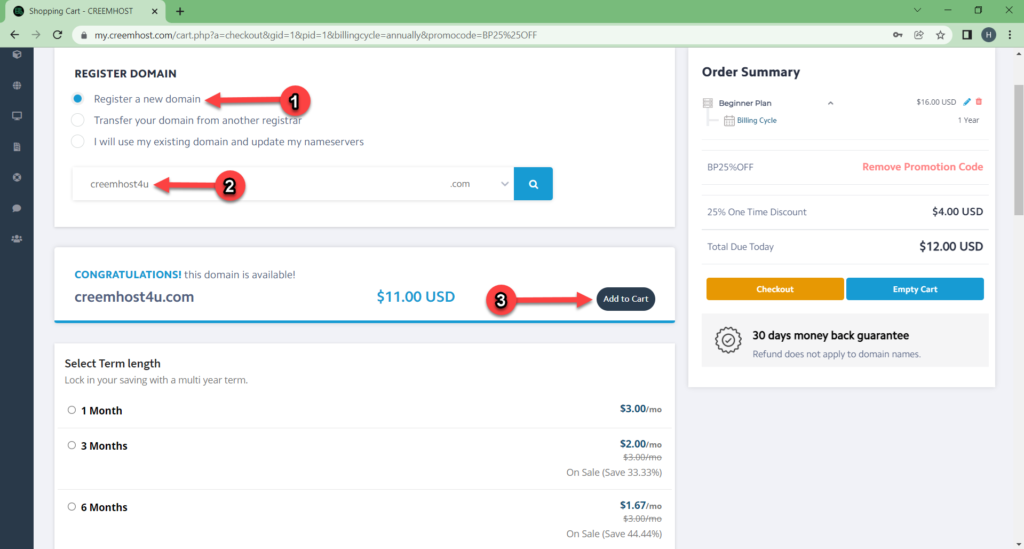This screenshot has width=1024, height=549.
Task: Click the blue Empty Cart button
Action: 914,289
